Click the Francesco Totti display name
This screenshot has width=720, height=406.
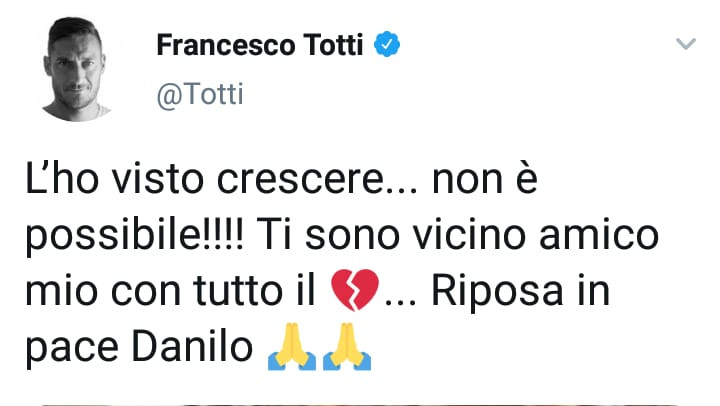263,46
